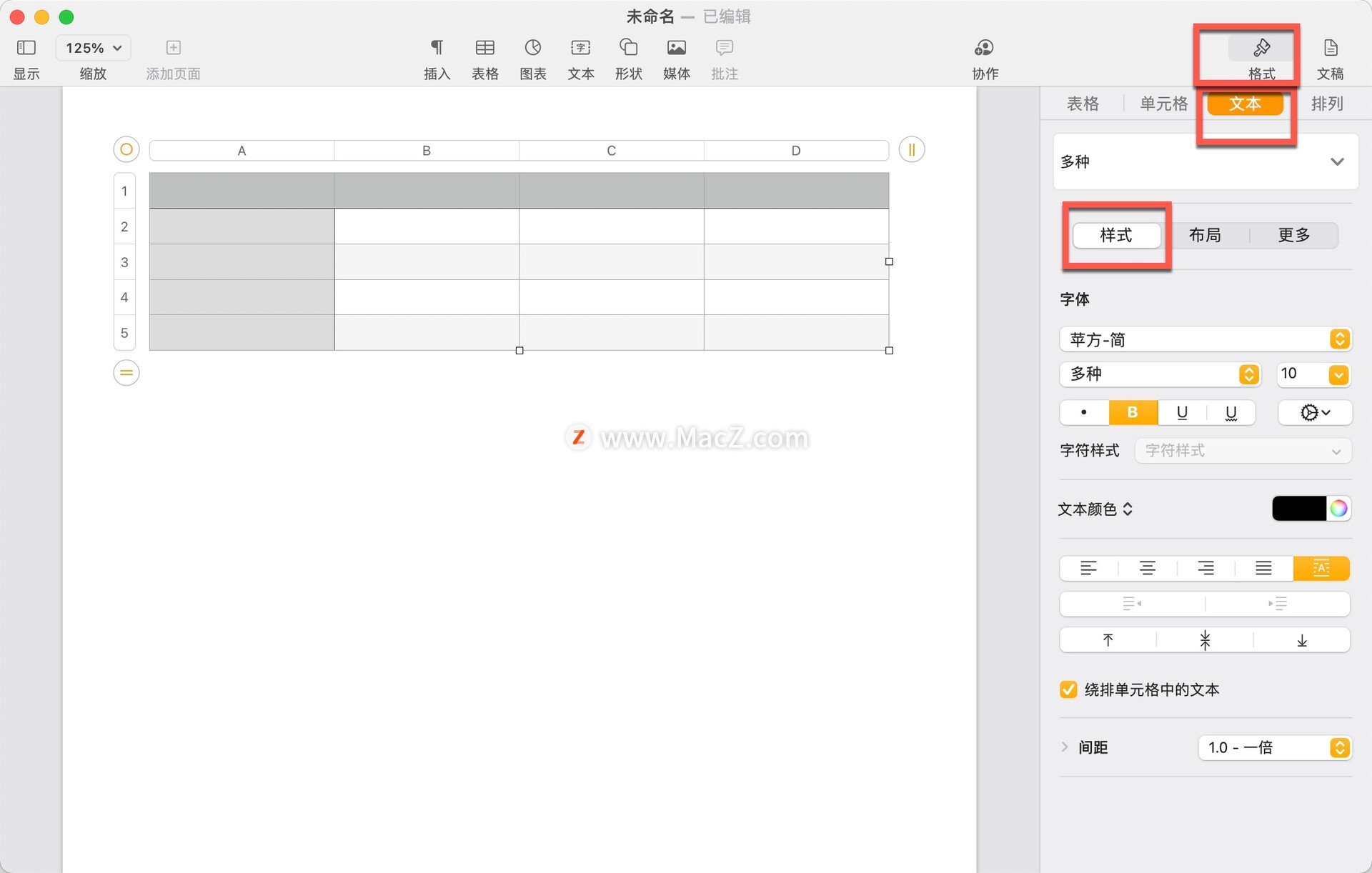Align text to cell middle

point(1205,640)
